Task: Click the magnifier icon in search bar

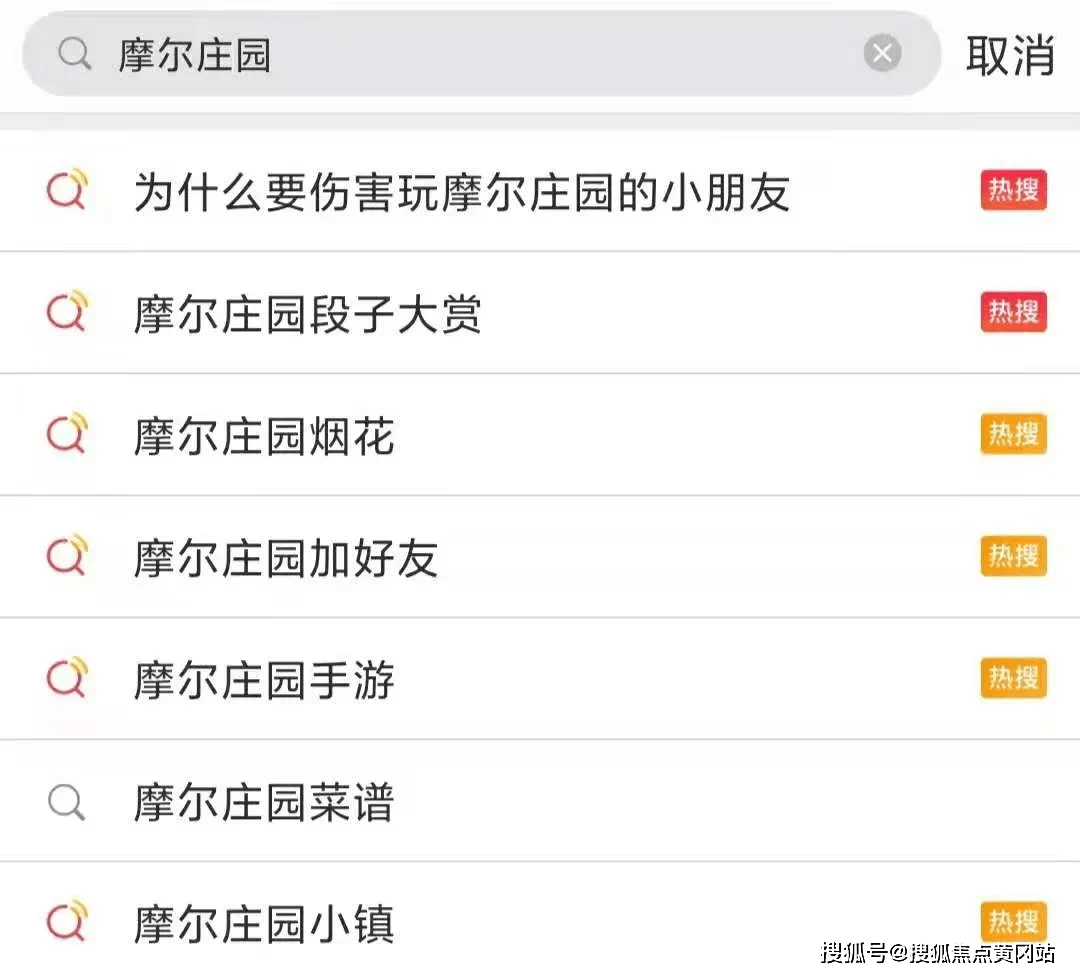Action: point(74,53)
